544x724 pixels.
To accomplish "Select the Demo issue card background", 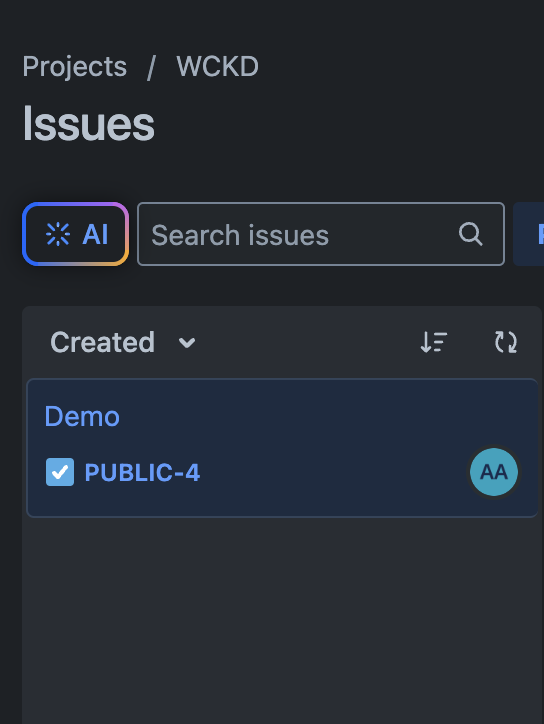I will (283, 448).
